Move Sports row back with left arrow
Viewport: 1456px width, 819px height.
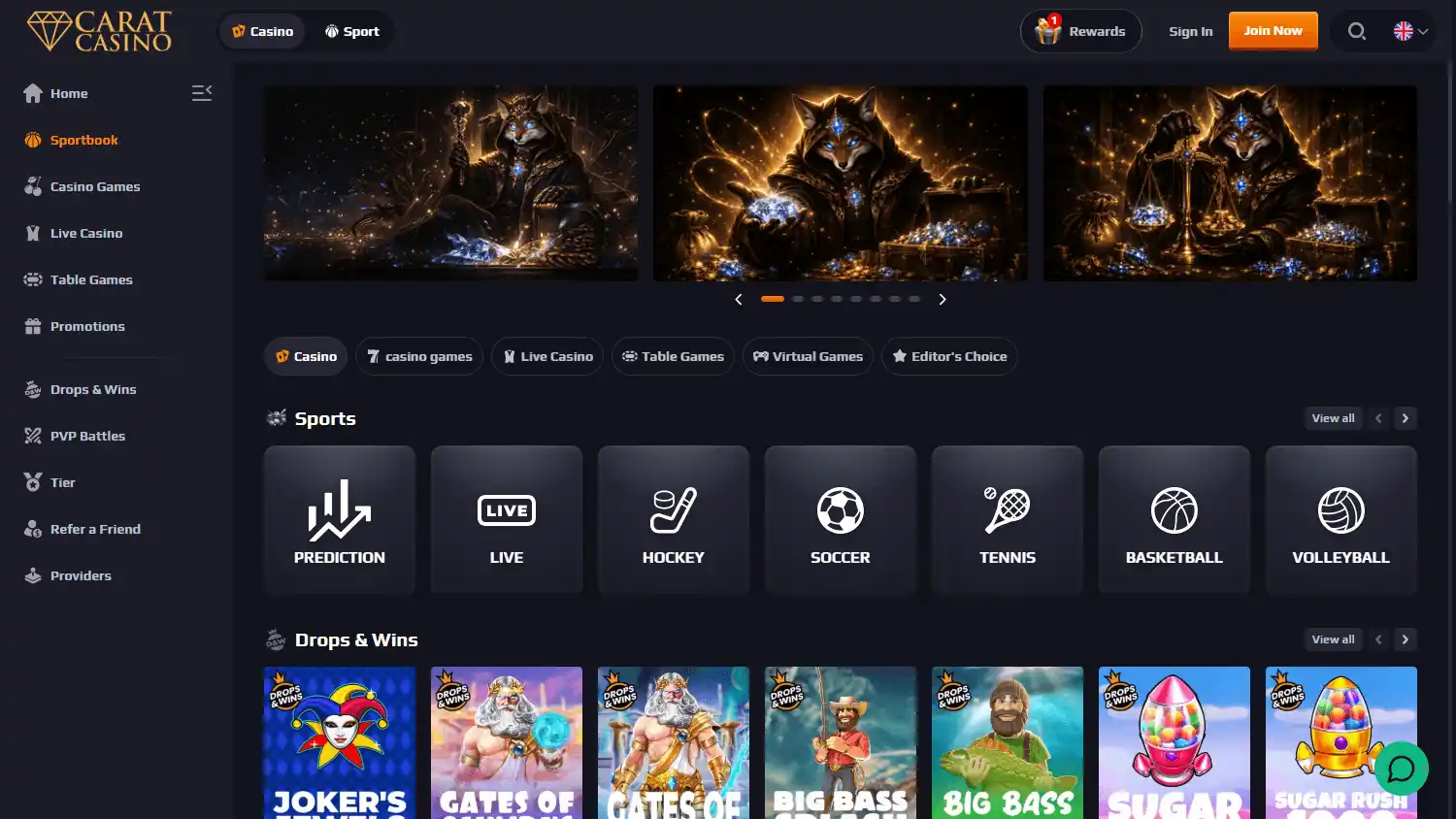click(x=1378, y=418)
